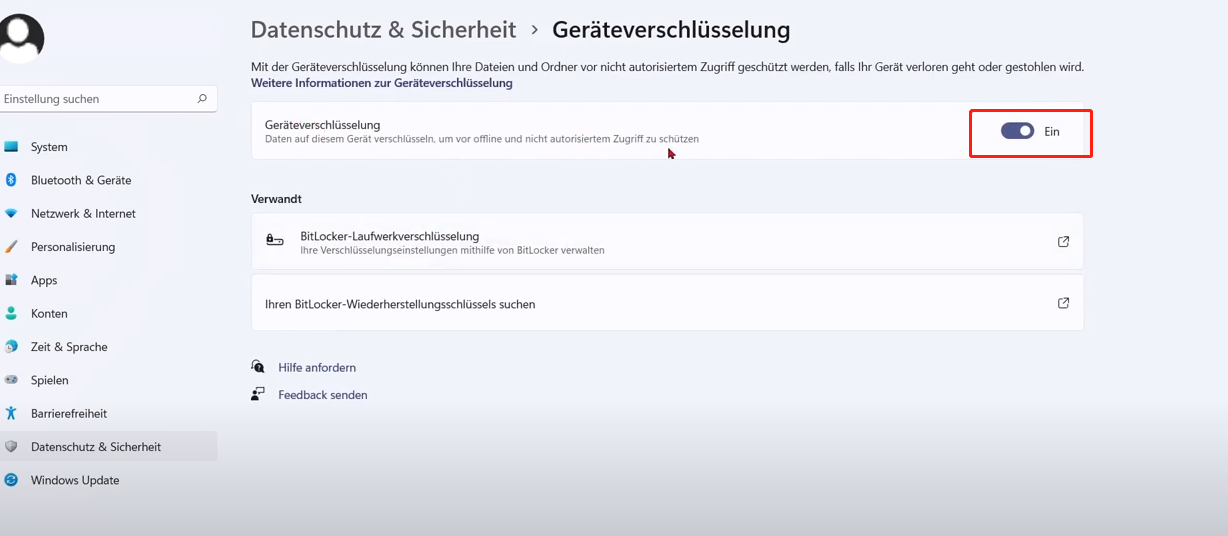
Task: Click the Zeit & Sprache globe icon
Action: click(x=11, y=347)
